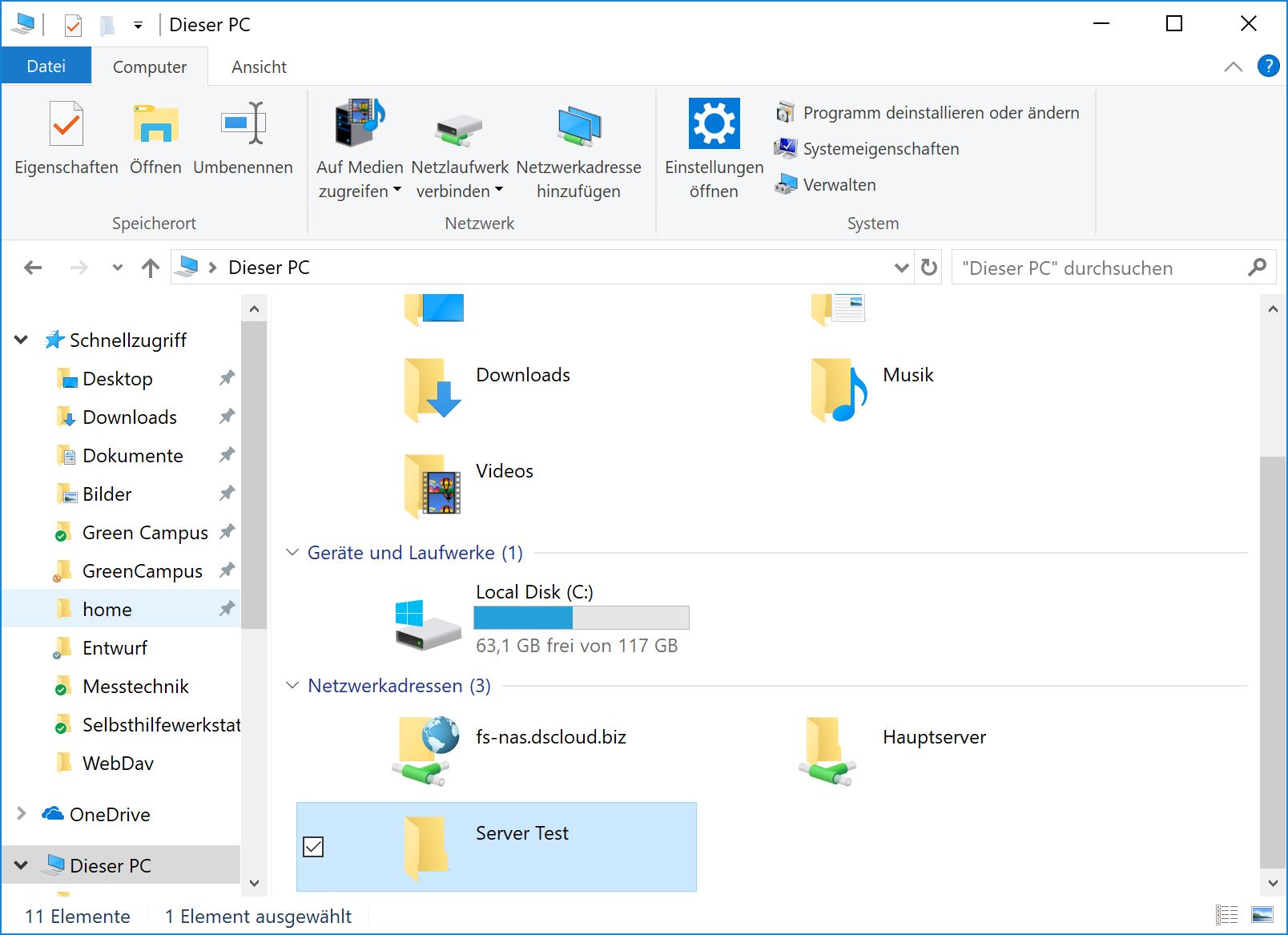Click Programm deinstallieren oder ändern

(928, 112)
